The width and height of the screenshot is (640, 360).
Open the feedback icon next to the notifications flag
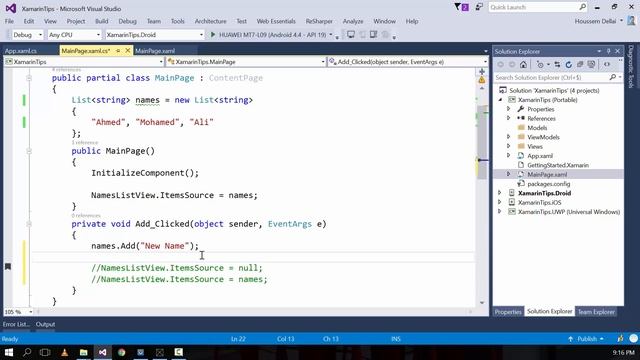(x=479, y=7)
